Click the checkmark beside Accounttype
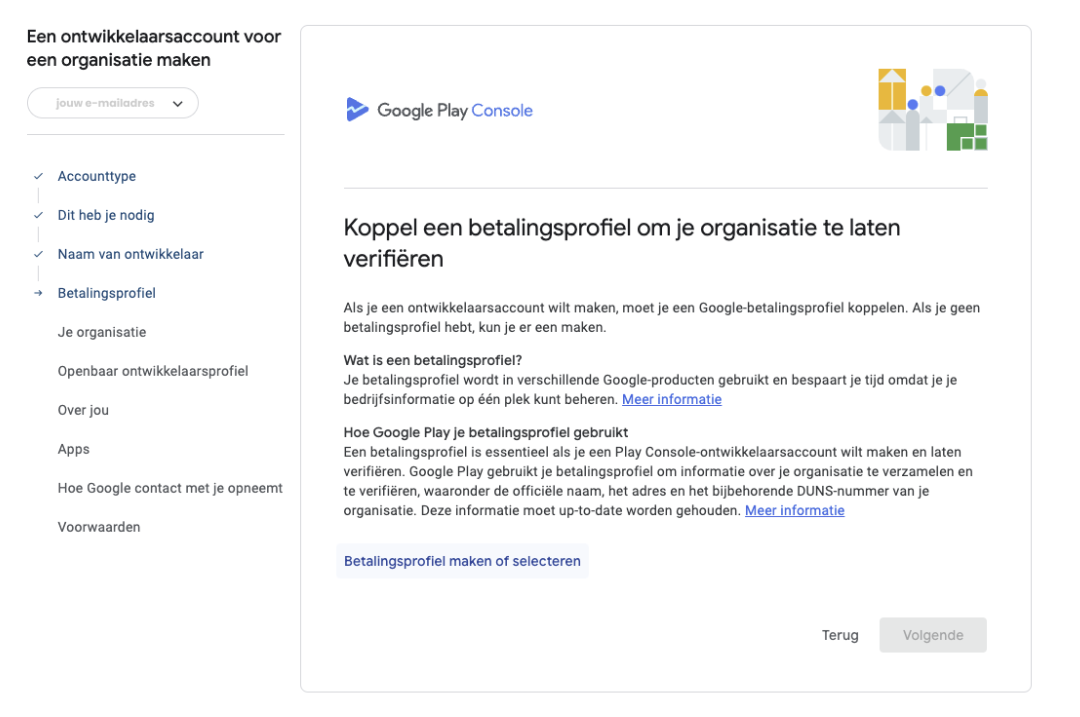This screenshot has height=717, width=1080. 39,176
